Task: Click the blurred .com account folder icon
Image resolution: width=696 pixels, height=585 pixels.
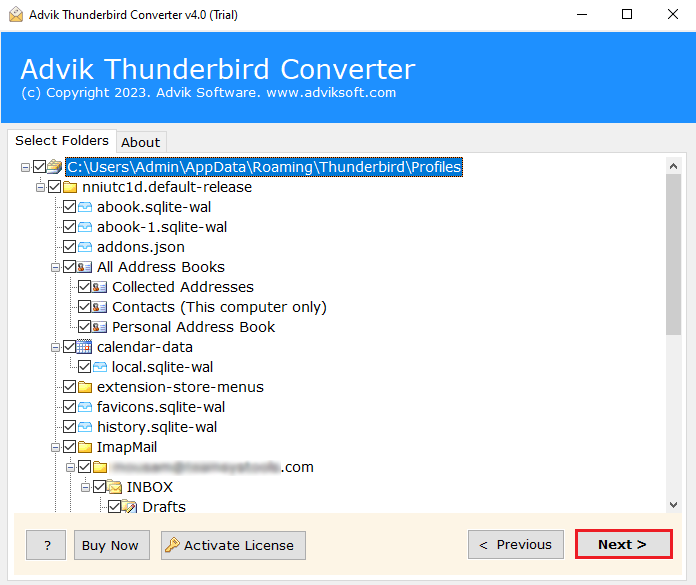Action: tap(100, 467)
